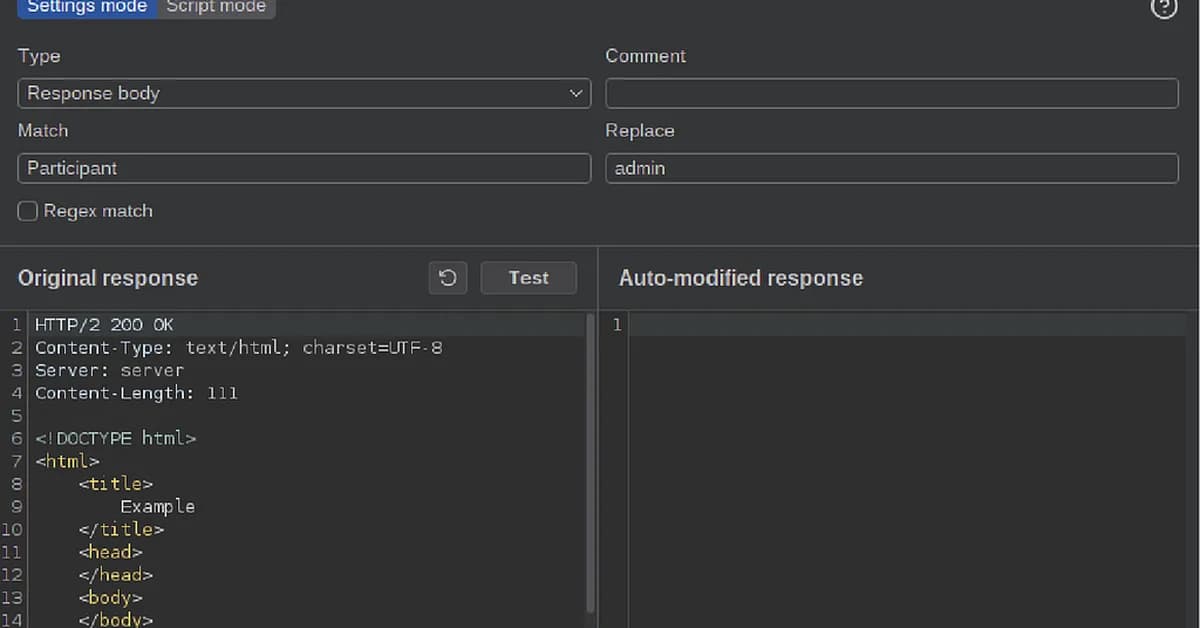The height and width of the screenshot is (628, 1200).
Task: Click the 'Content-Length: 111' line
Action: coord(137,393)
